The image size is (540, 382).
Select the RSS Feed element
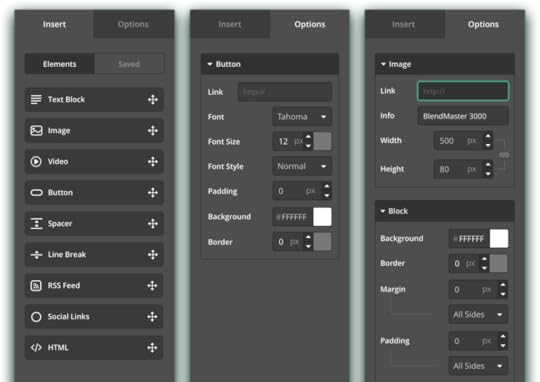[x=94, y=286]
